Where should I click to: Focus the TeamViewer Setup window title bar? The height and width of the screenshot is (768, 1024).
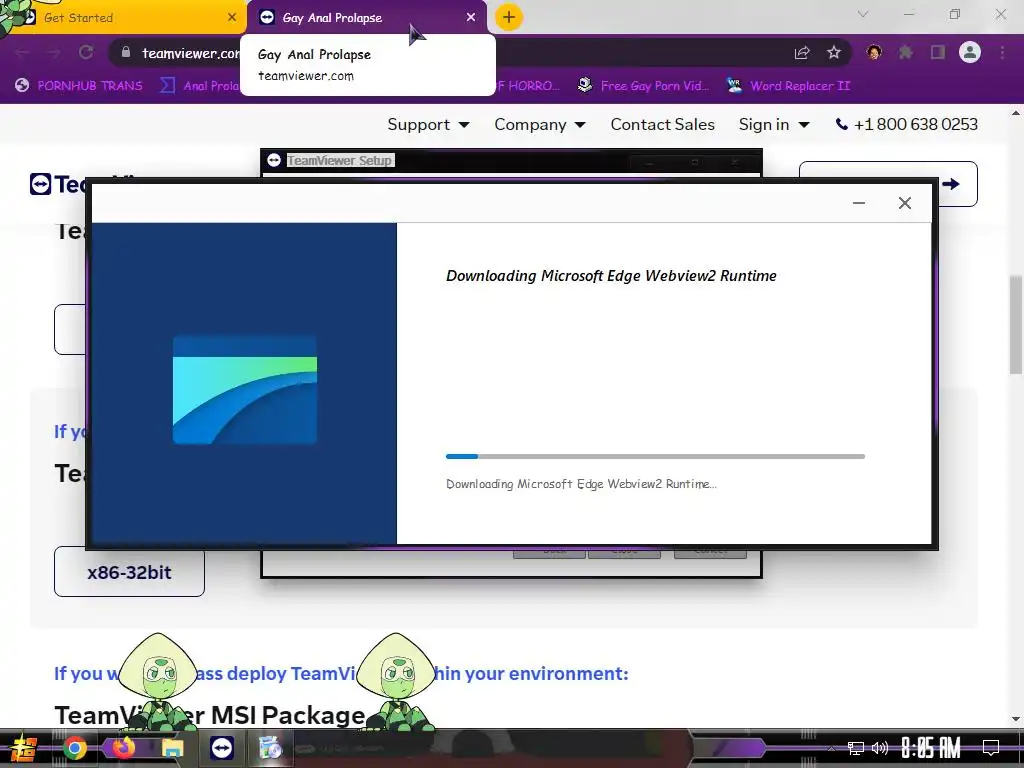(x=511, y=161)
